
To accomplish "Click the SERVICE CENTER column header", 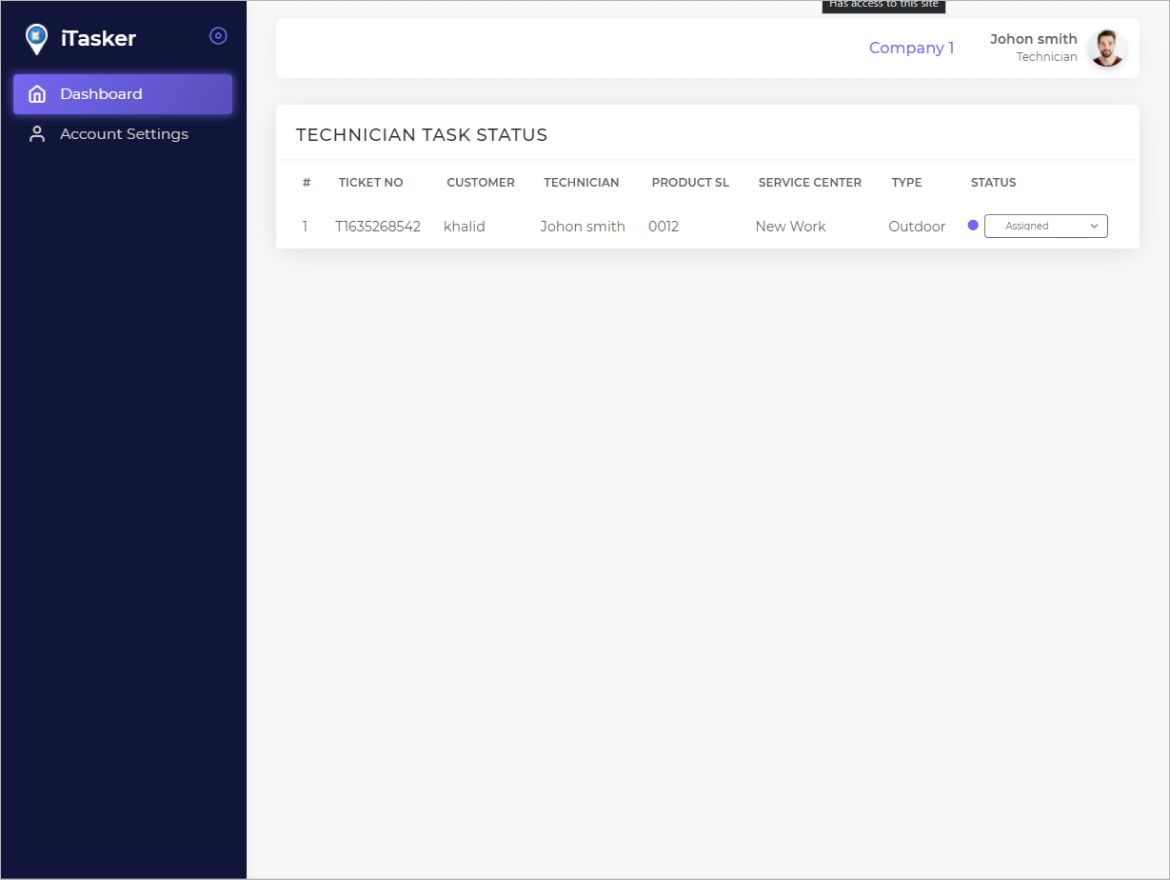I will 809,182.
